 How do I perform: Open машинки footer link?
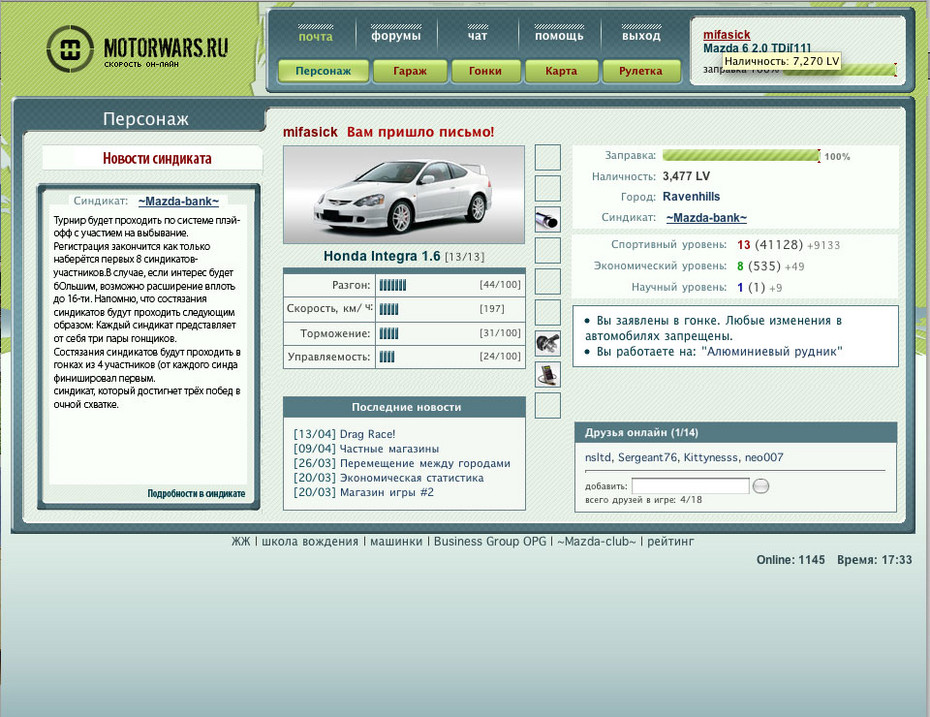pos(396,541)
